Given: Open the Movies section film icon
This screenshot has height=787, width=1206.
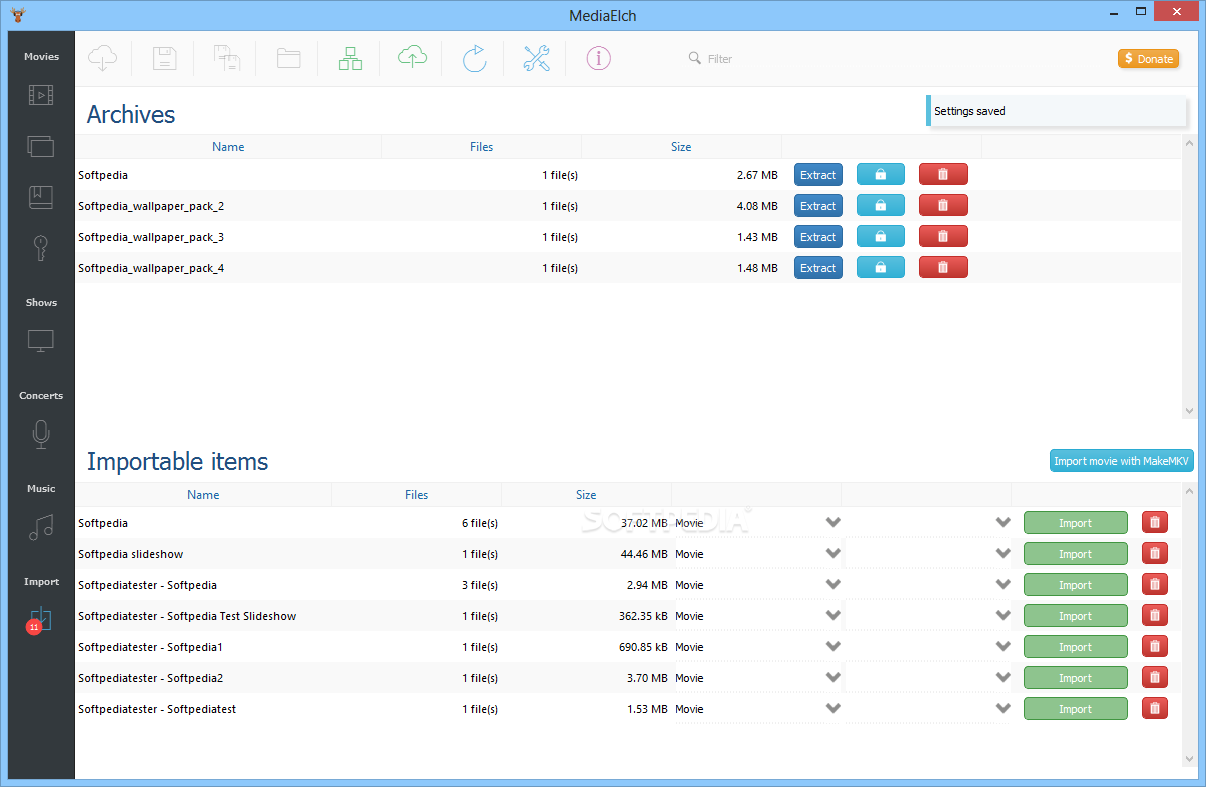Looking at the screenshot, I should coord(41,96).
